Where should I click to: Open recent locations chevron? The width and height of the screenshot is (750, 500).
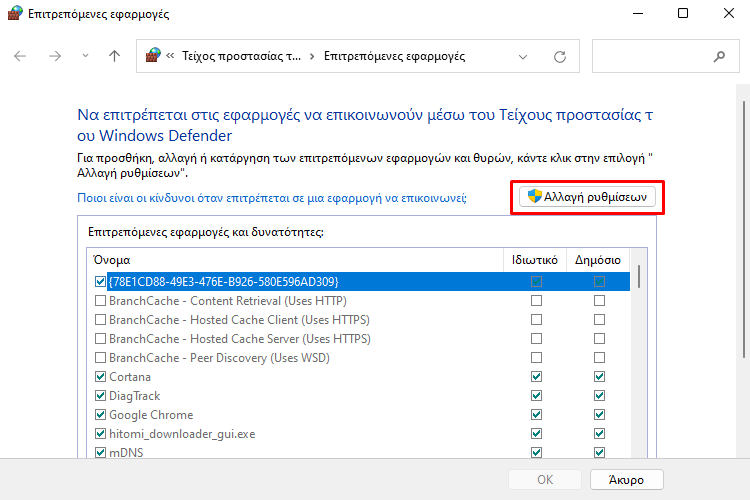coord(85,56)
